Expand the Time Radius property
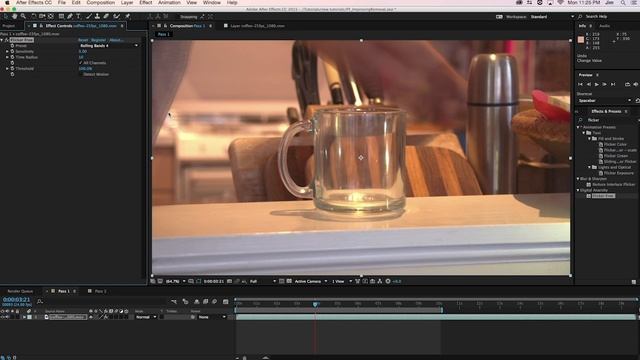Image resolution: width=640 pixels, height=360 pixels. tap(7, 57)
